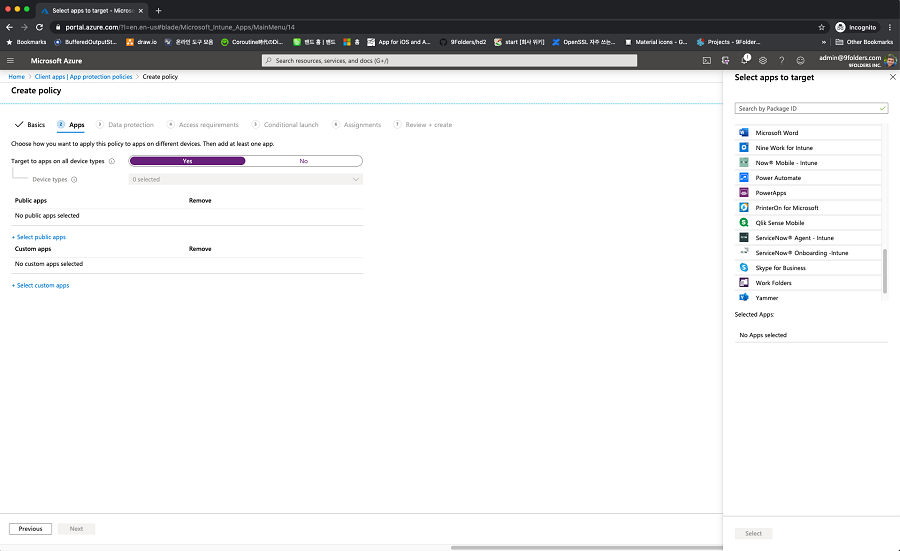Screen dimensions: 900x551
Task: Click the browser reload icon
Action: [39, 27]
